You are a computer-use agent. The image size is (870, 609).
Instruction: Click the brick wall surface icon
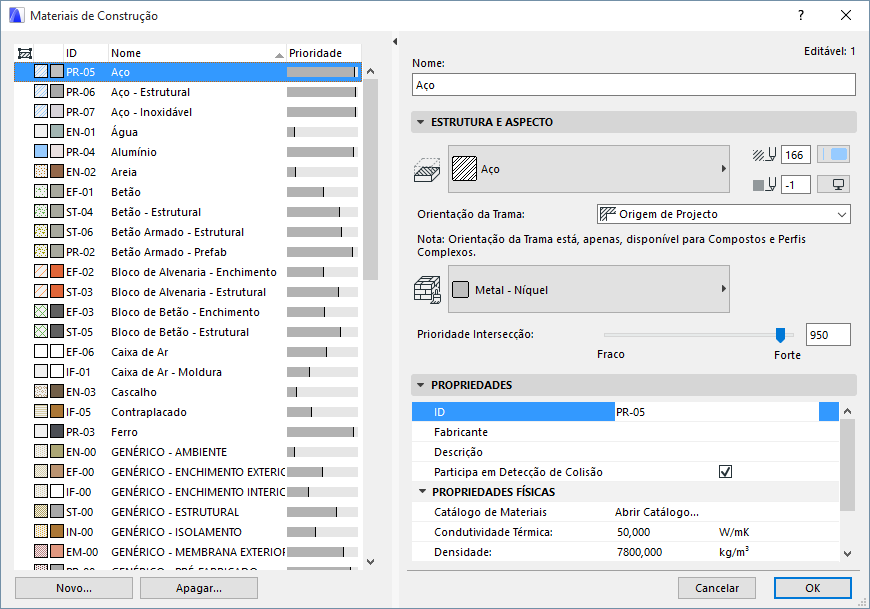click(427, 290)
